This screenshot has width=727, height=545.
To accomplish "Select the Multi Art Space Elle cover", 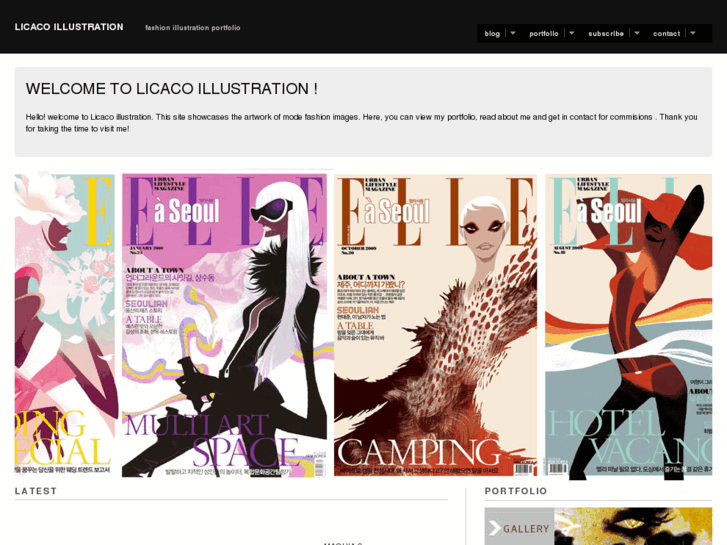I will pos(224,325).
